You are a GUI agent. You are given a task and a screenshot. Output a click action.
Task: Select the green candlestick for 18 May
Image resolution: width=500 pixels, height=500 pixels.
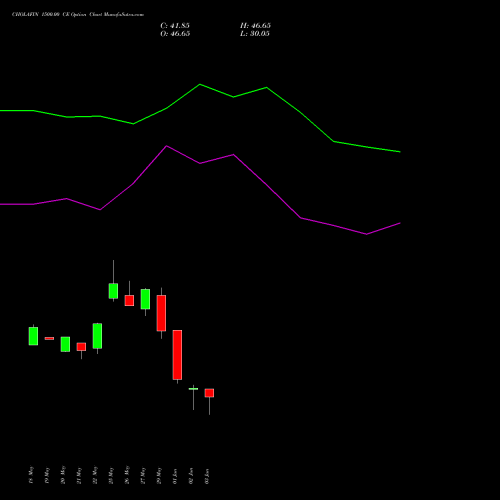33,336
